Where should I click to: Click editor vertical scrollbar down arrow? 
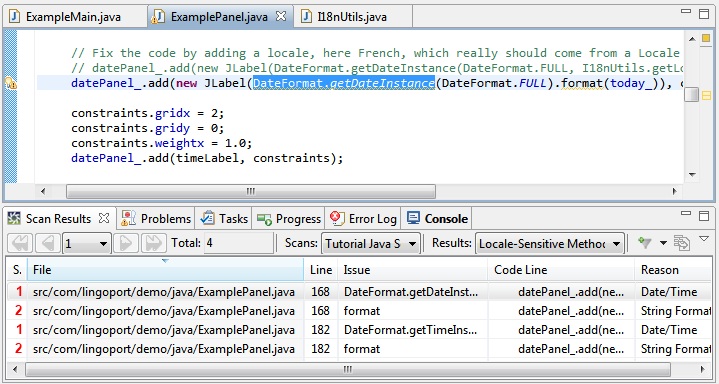tap(692, 174)
